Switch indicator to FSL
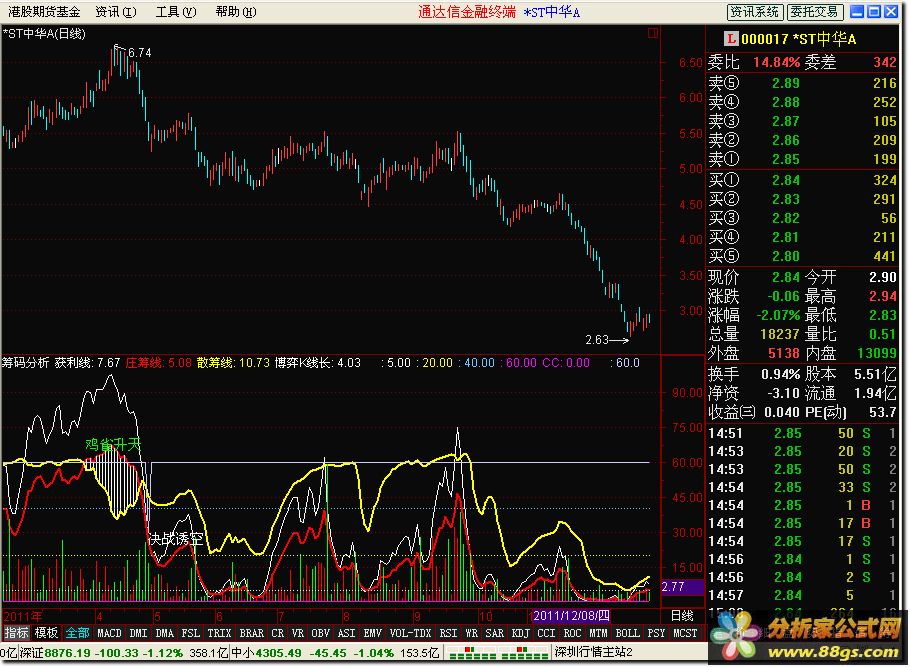This screenshot has height=667, width=910. pyautogui.click(x=190, y=633)
